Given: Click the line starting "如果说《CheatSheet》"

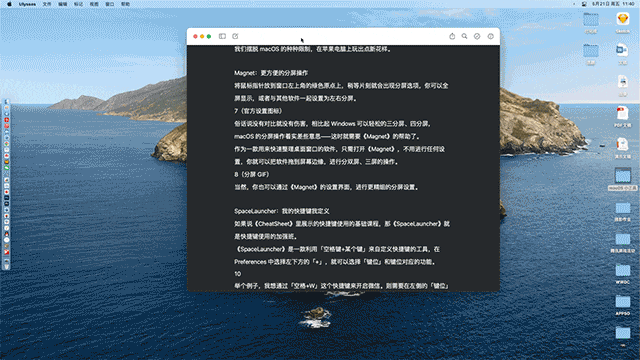Looking at the screenshot, I should (342, 224).
